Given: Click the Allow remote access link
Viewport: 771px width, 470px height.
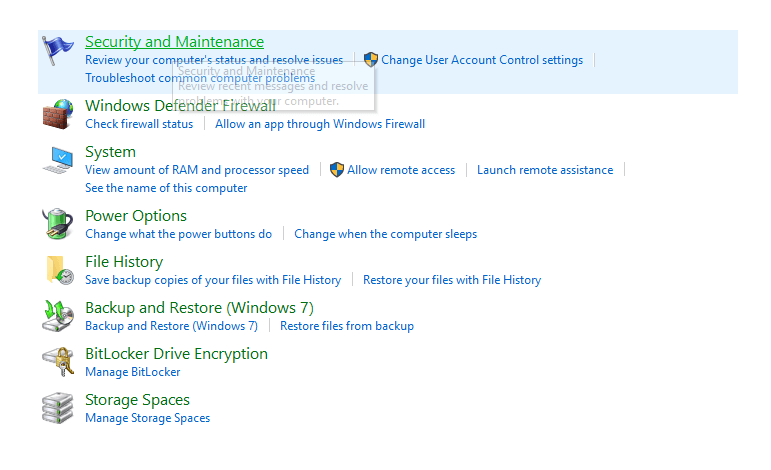Looking at the screenshot, I should click(401, 170).
